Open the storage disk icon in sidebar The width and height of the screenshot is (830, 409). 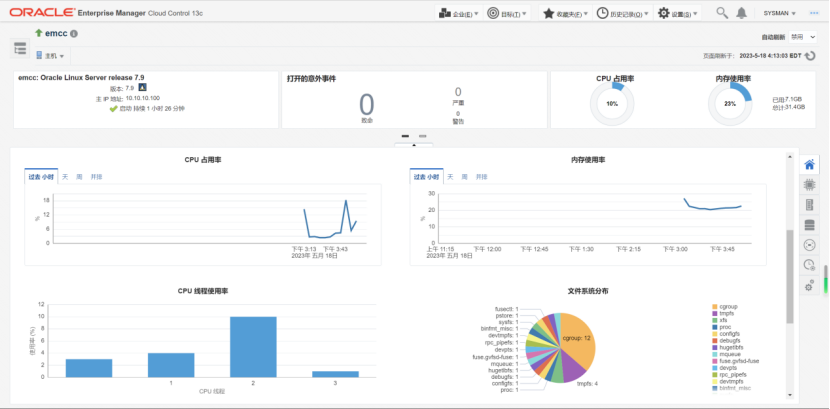click(809, 225)
